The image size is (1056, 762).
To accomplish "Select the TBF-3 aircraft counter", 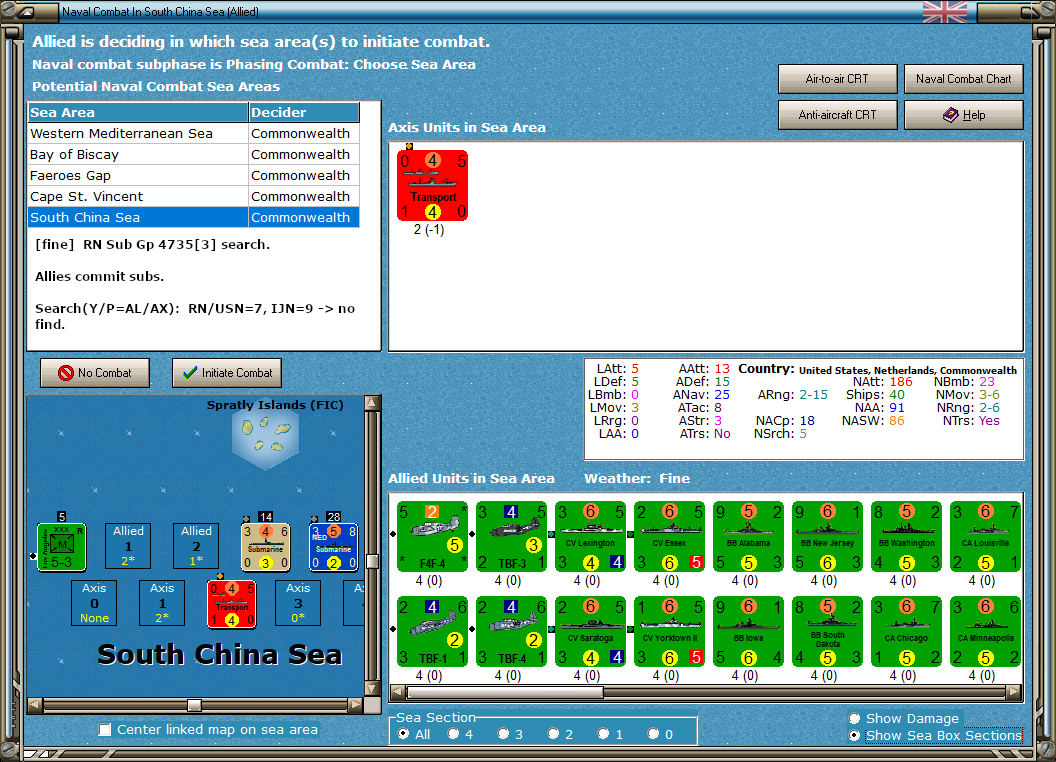I will pyautogui.click(x=511, y=536).
